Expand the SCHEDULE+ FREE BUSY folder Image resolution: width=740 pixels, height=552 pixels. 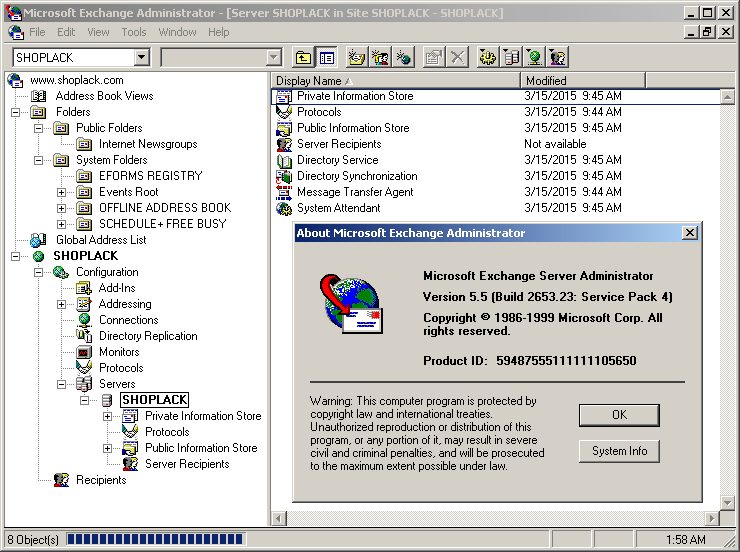click(61, 224)
